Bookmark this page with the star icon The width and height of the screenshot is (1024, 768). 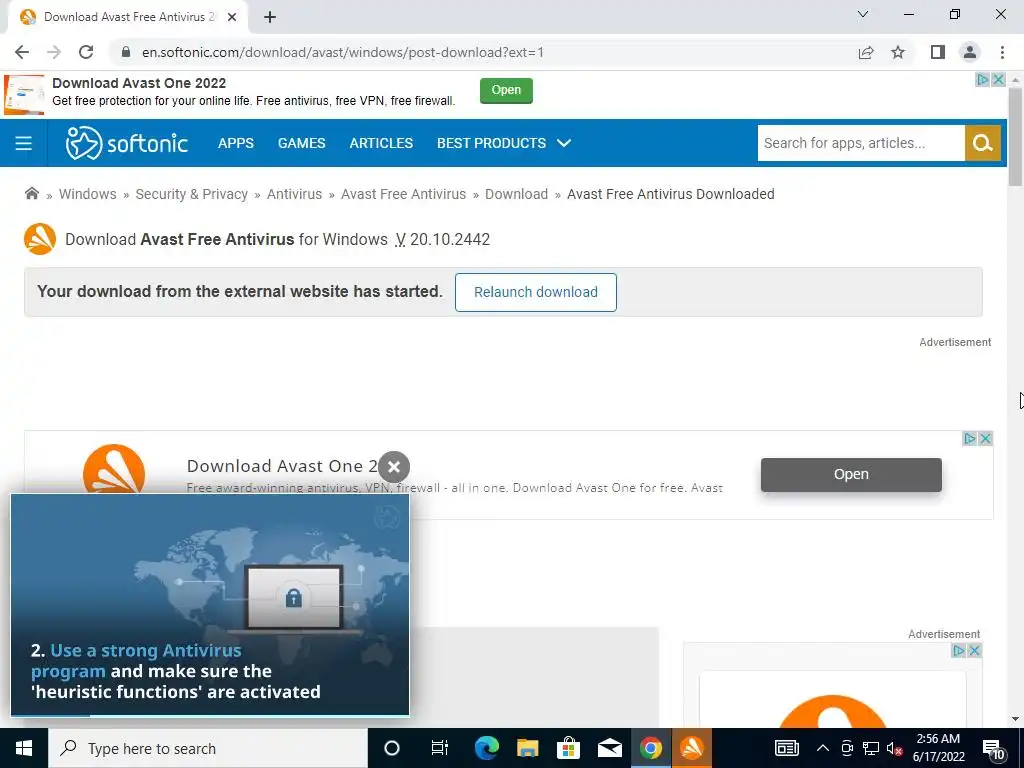[x=898, y=52]
